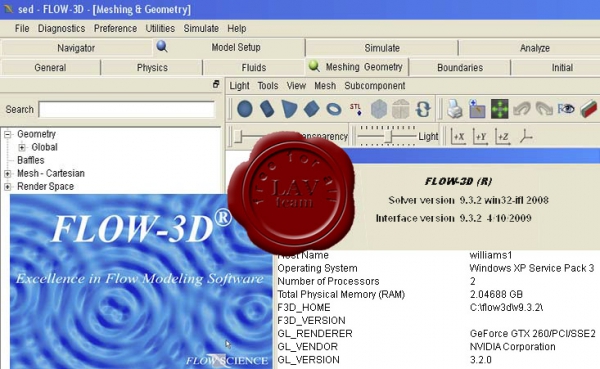The image size is (600, 369).
Task: Set view along +Y axis
Action: click(x=480, y=137)
